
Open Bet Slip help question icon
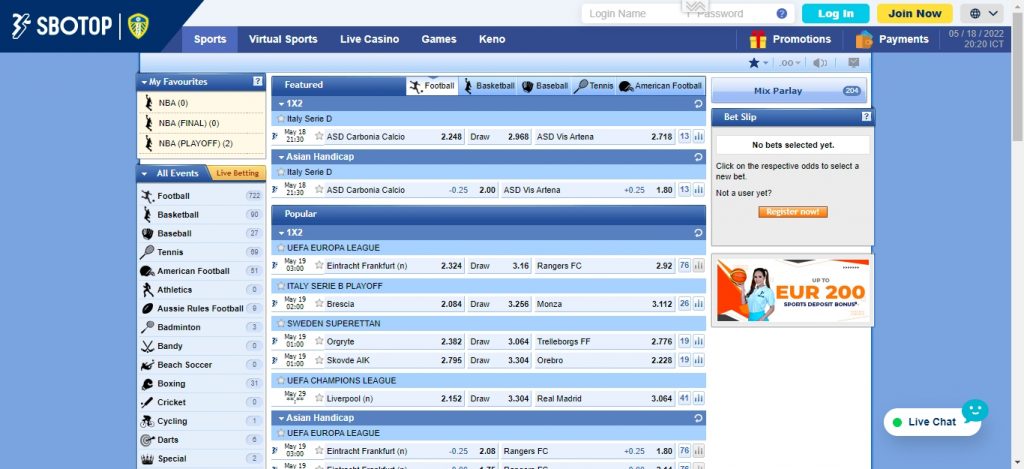(x=866, y=117)
